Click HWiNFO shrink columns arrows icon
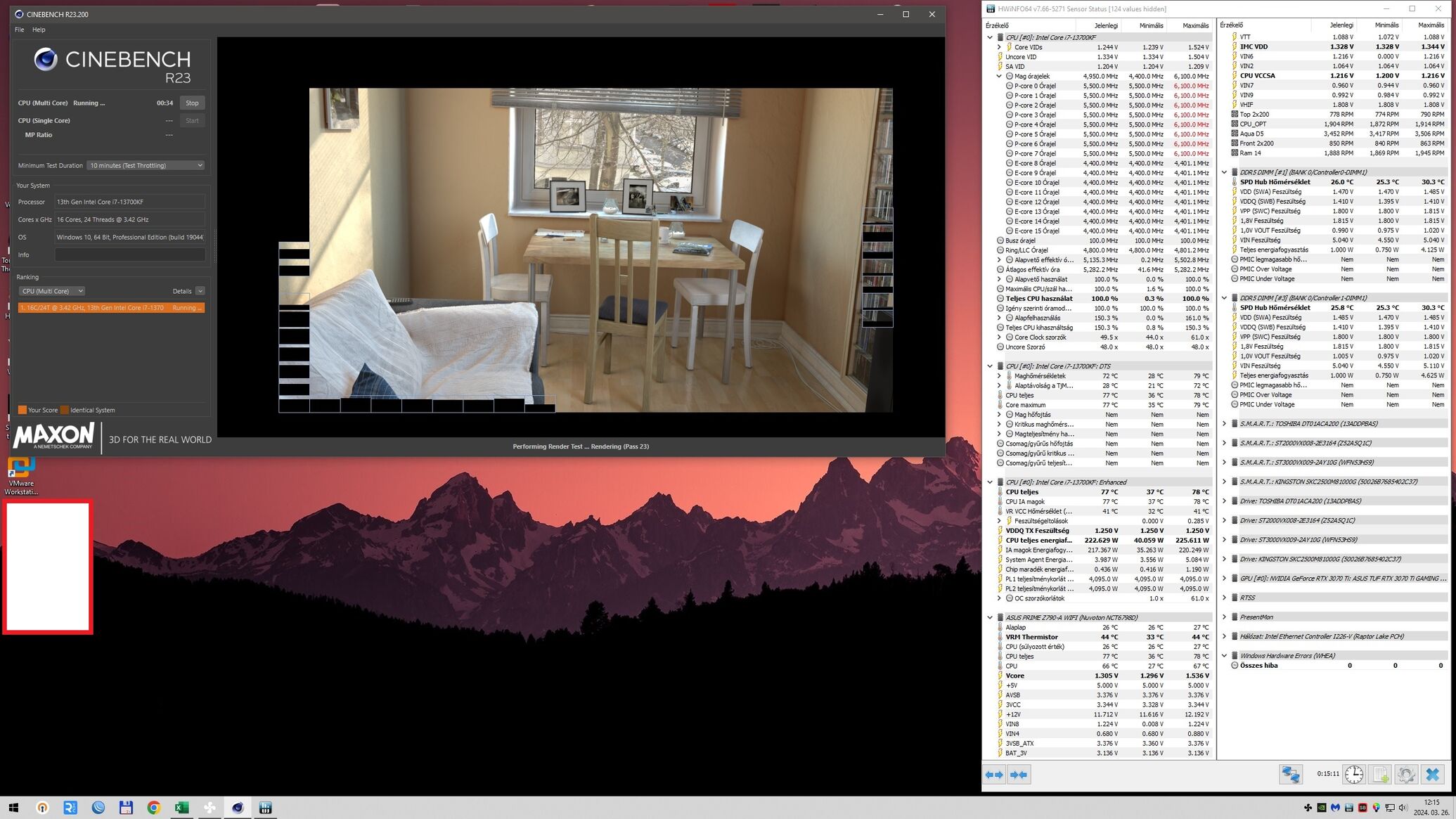Viewport: 1456px width, 819px height. 1019,775
